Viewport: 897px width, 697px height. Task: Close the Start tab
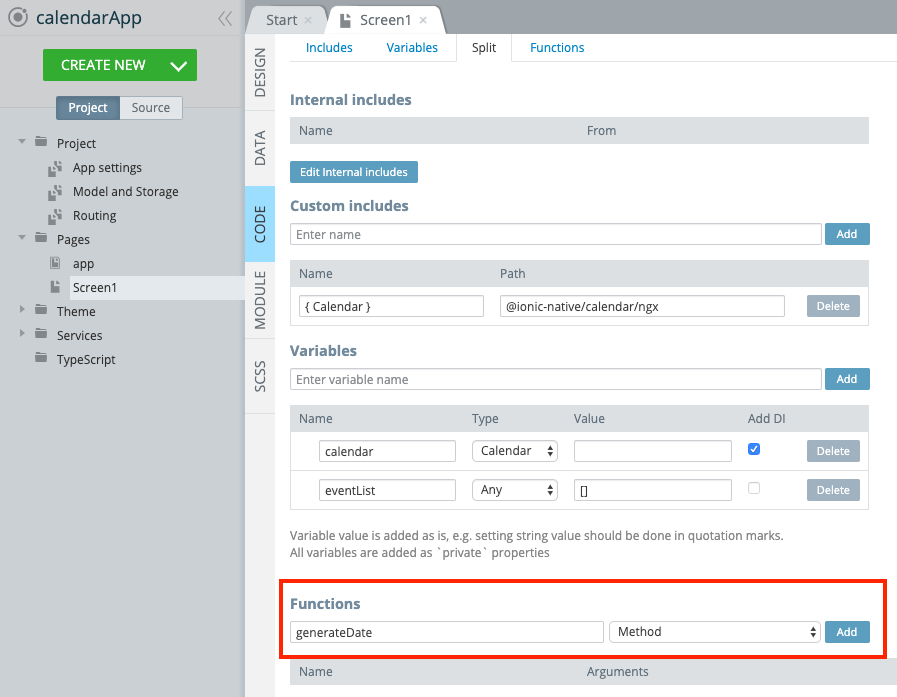[x=308, y=20]
